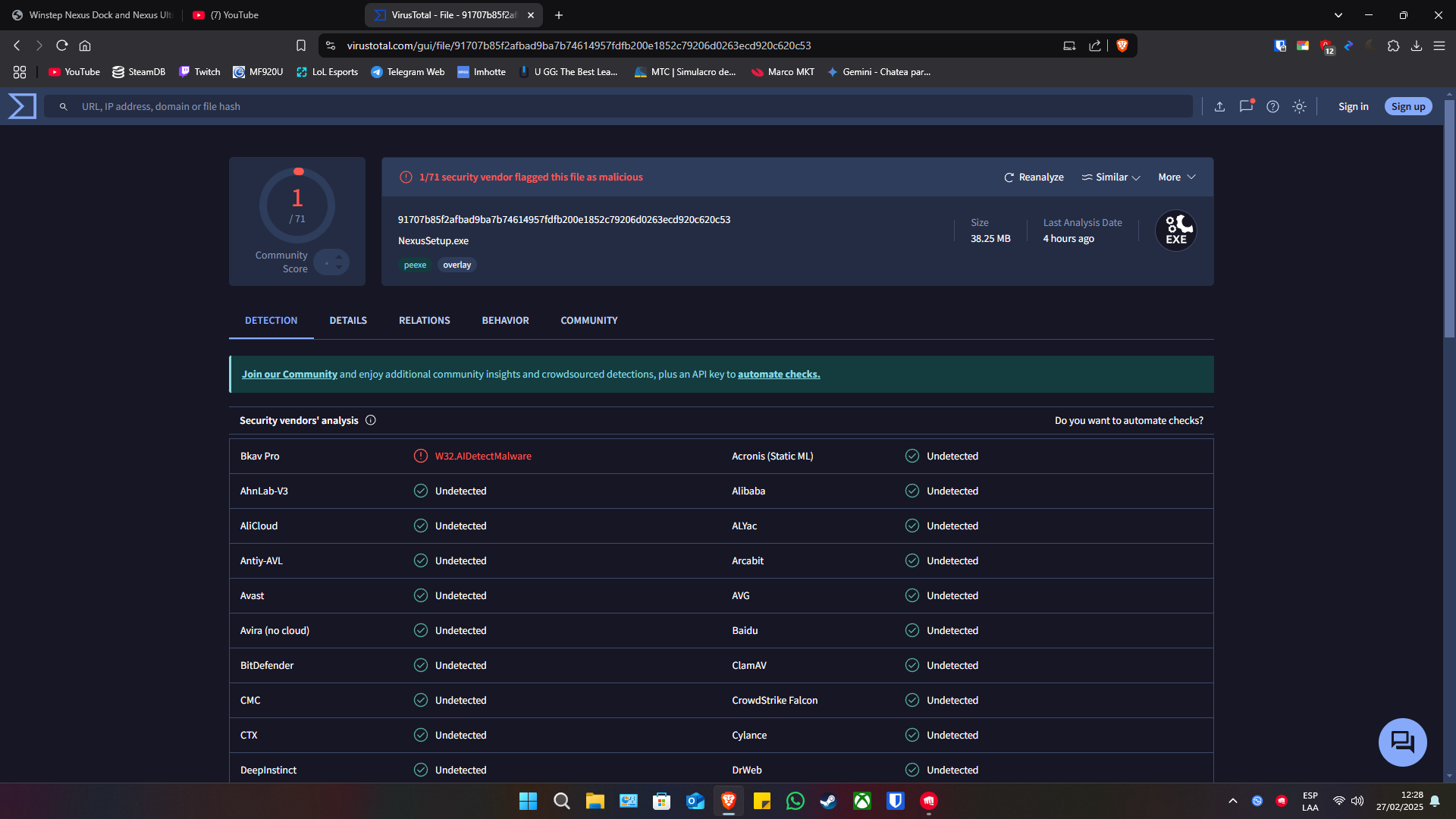Toggle the light/dark theme sun icon
This screenshot has width=1456, height=819.
[1299, 107]
